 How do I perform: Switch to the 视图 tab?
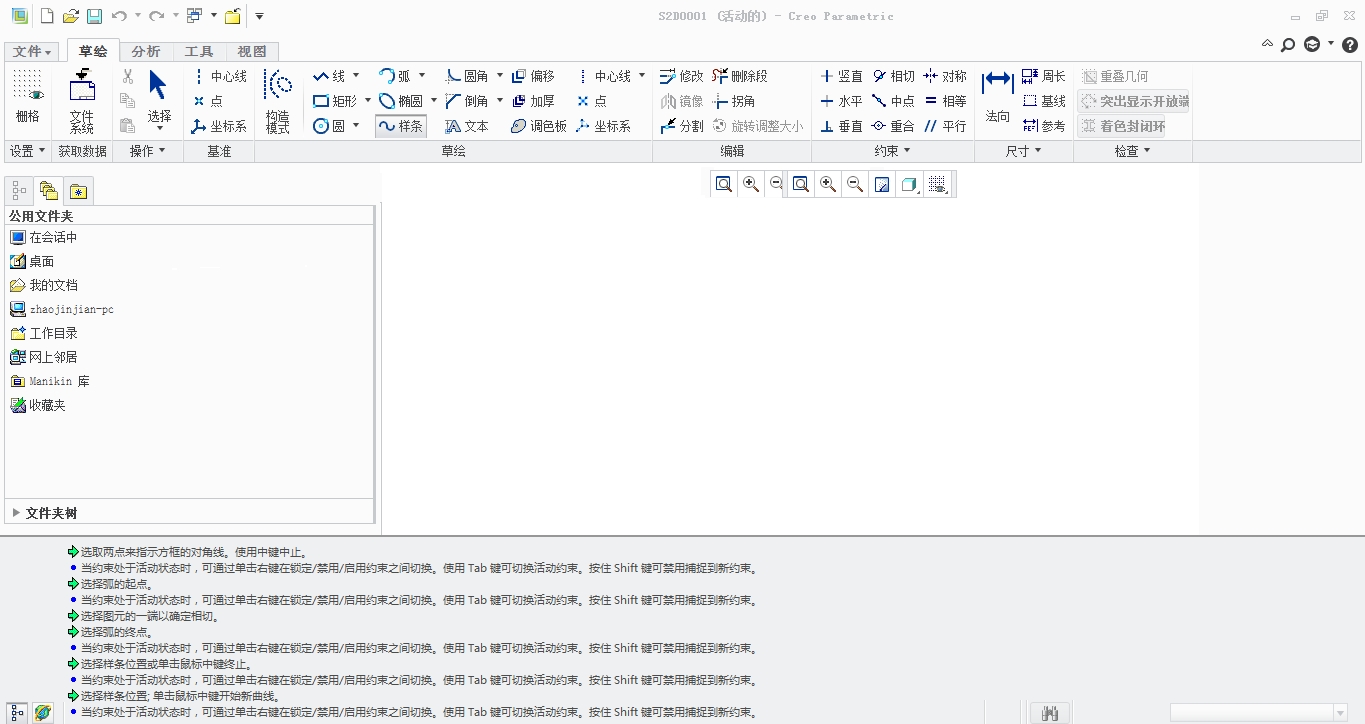pos(252,52)
